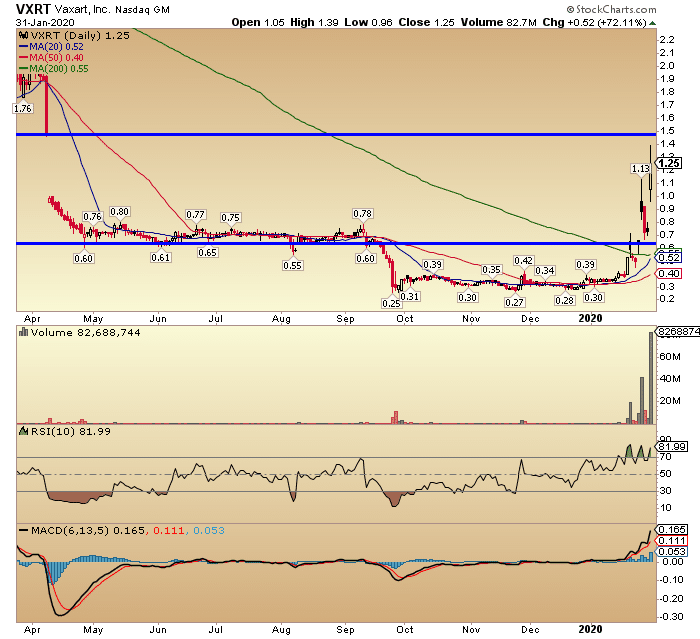The image size is (700, 639).
Task: Click the 2.2 label atop the price axis
Action: pyautogui.click(x=667, y=40)
